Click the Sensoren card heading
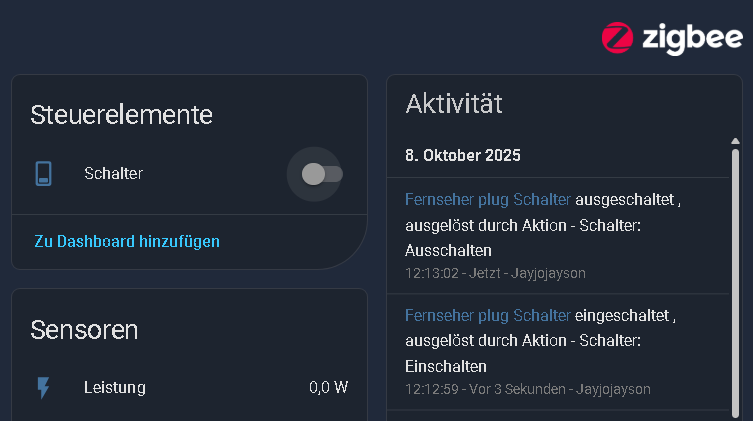The image size is (753, 421). pos(84,330)
